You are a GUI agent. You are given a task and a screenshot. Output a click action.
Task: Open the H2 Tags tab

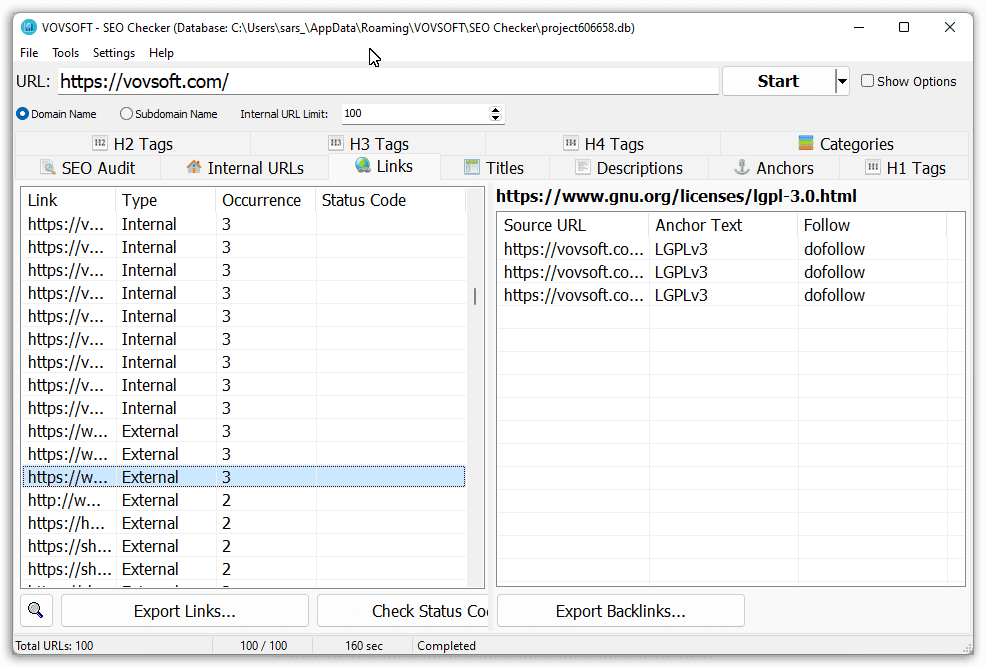coord(133,144)
